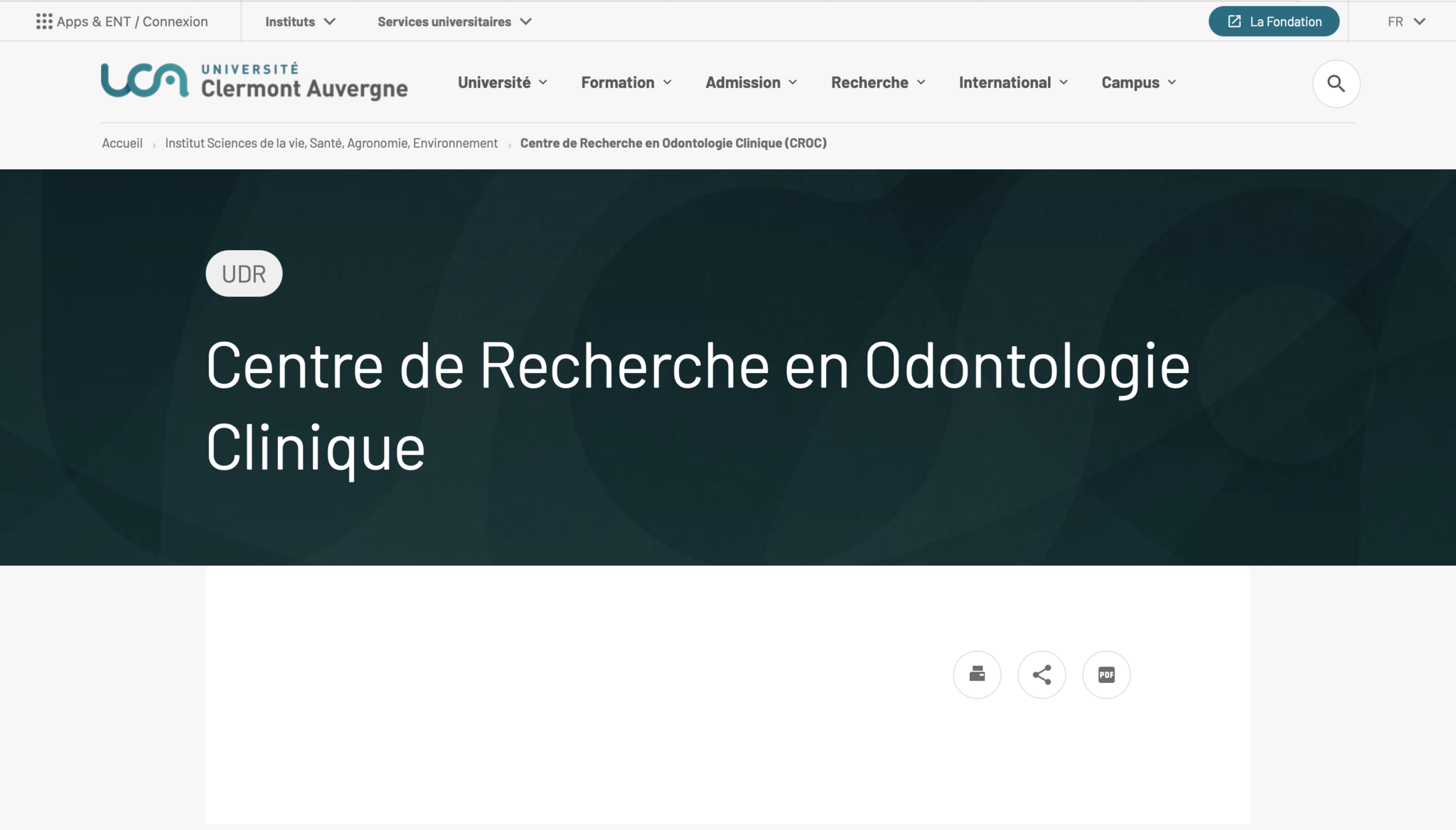Screen dimensions: 1456x830
Task: Print the page with printer icon
Action: pos(977,674)
